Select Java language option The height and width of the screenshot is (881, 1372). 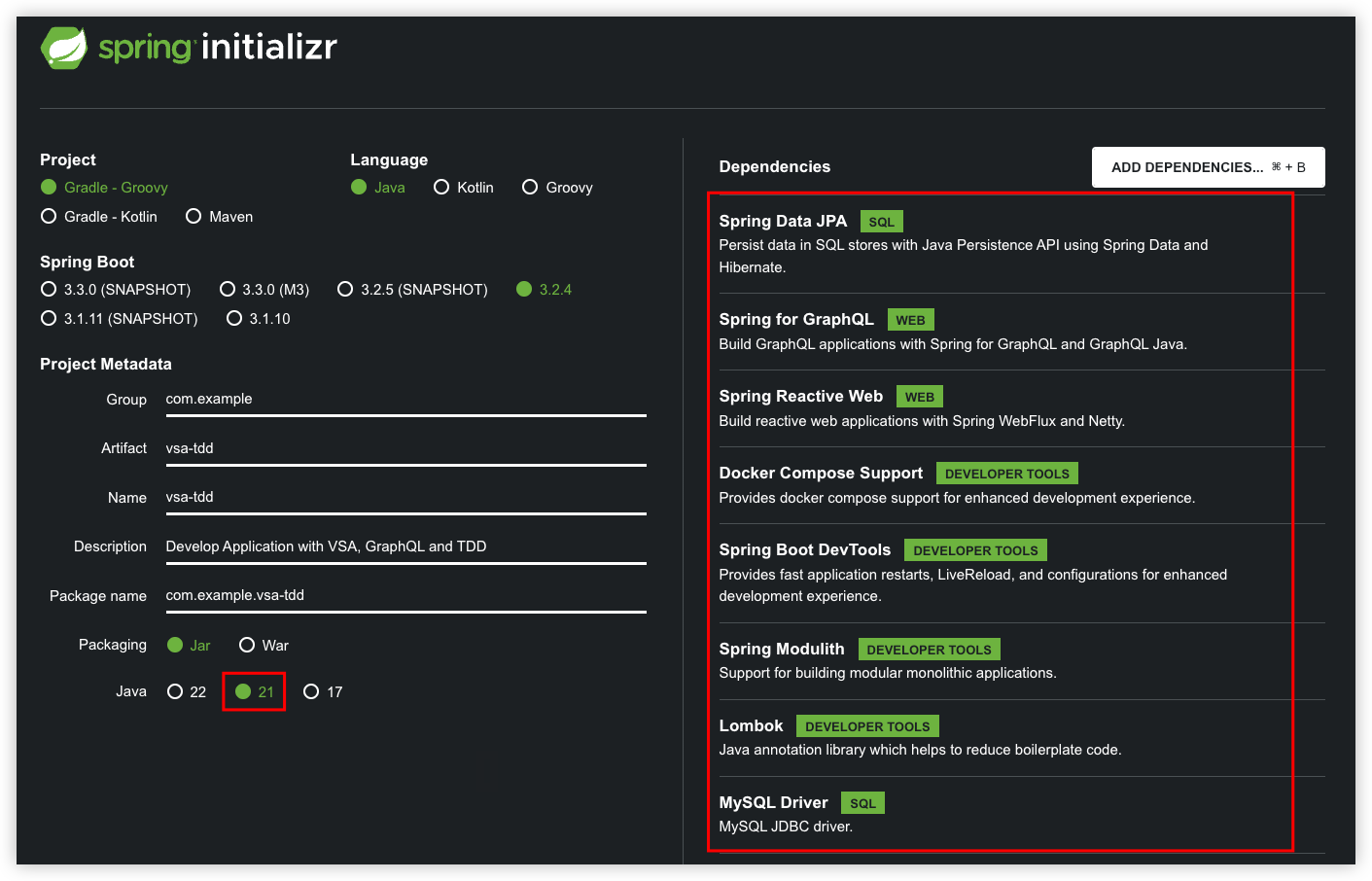click(378, 188)
